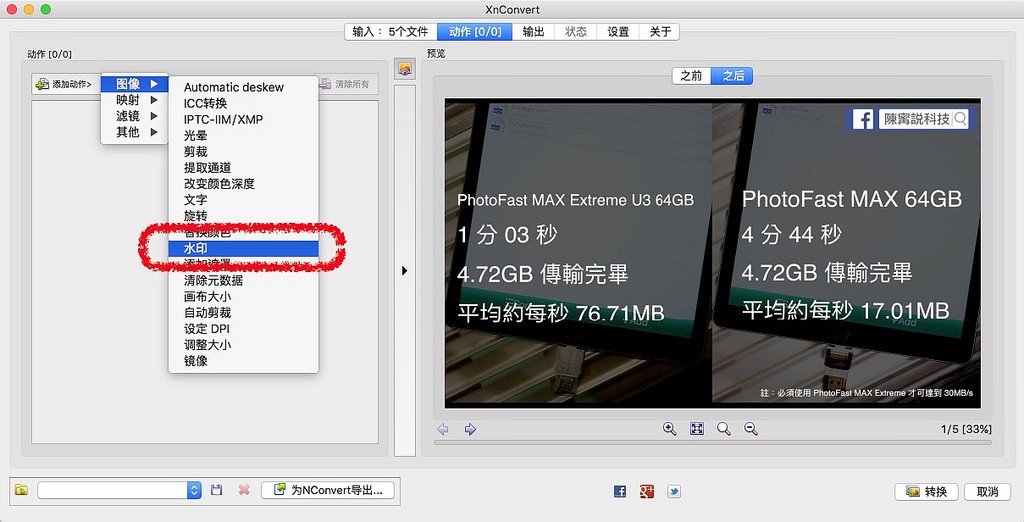Click the zoom in magnifier icon
Image resolution: width=1024 pixels, height=522 pixels.
click(x=669, y=429)
